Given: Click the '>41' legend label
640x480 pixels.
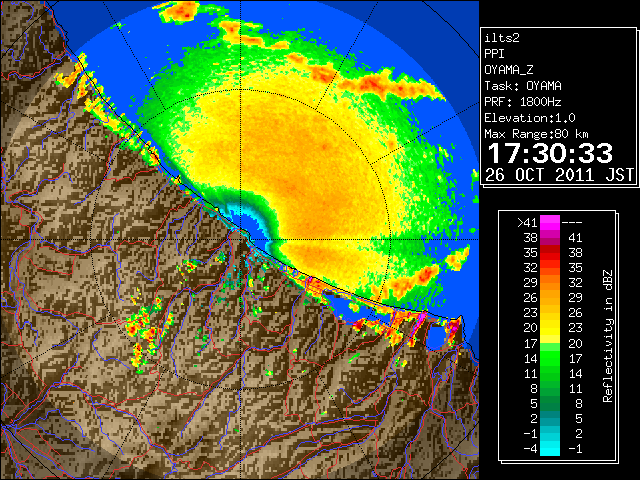Looking at the screenshot, I should 527,223.
